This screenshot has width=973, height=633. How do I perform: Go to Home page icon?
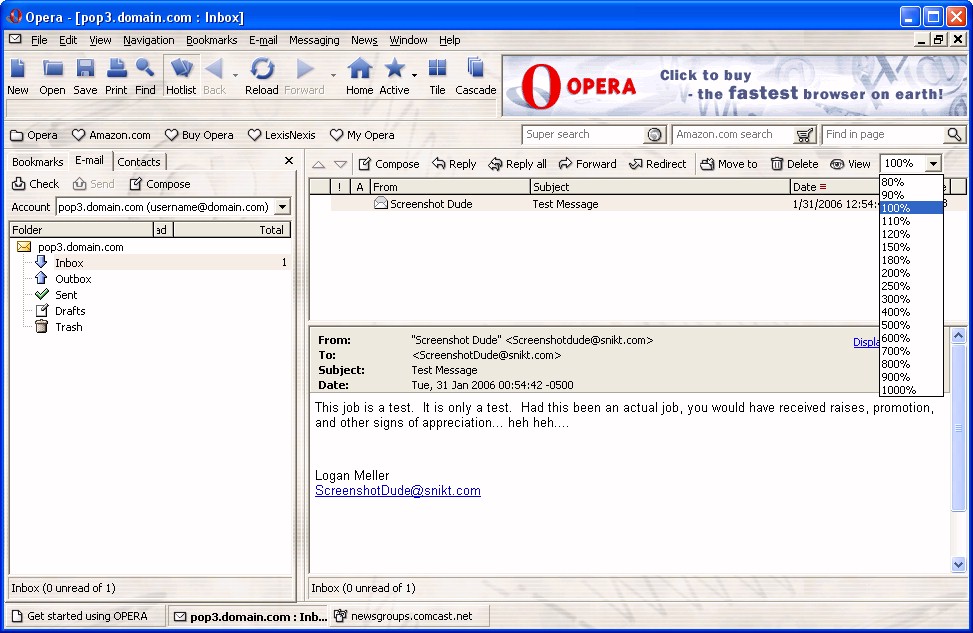(359, 76)
